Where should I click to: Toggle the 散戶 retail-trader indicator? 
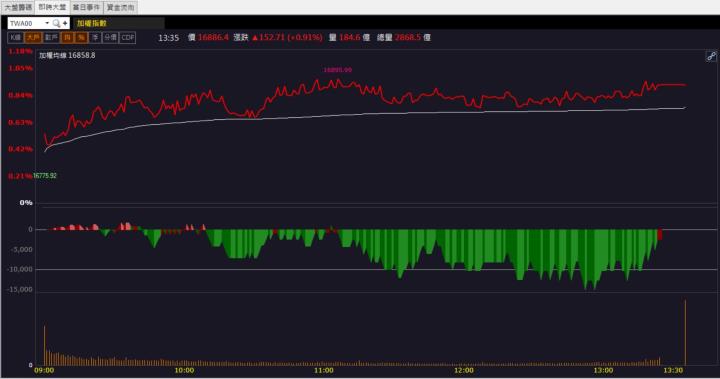pos(51,38)
